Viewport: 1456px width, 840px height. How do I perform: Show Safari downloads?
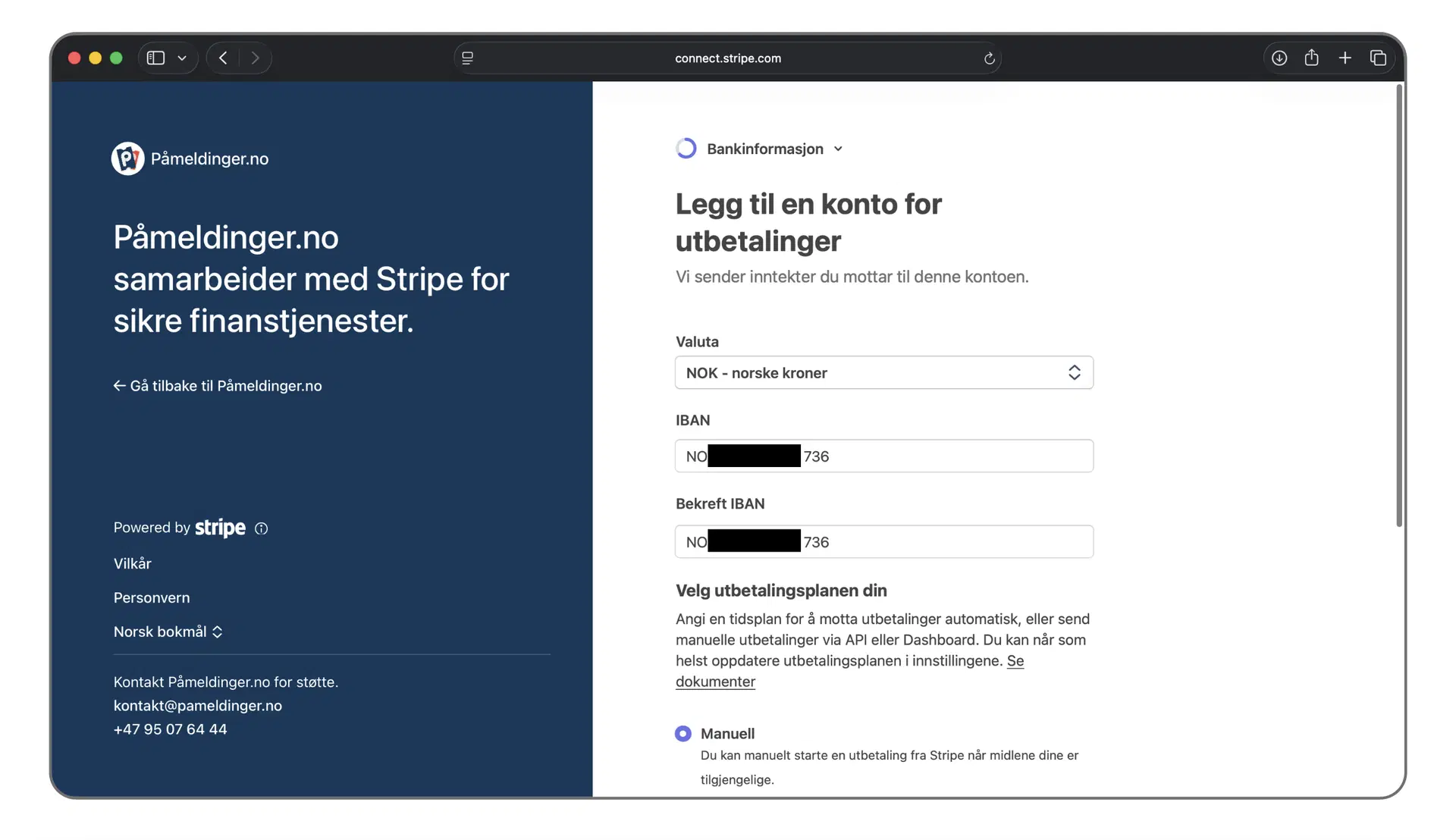tap(1279, 58)
